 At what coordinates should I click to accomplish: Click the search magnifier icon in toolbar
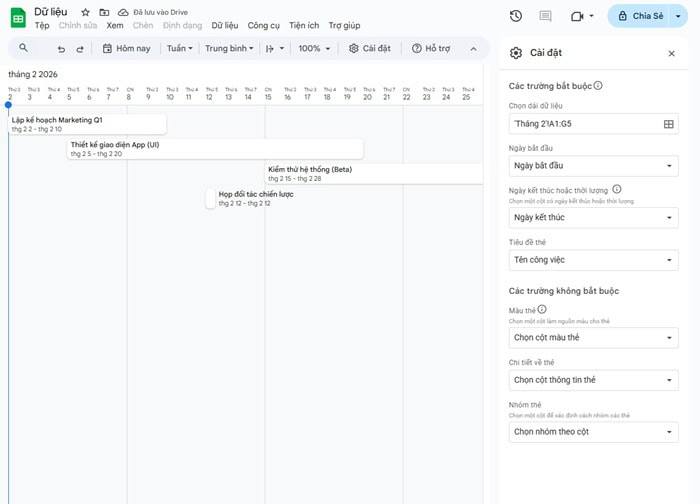click(x=23, y=48)
